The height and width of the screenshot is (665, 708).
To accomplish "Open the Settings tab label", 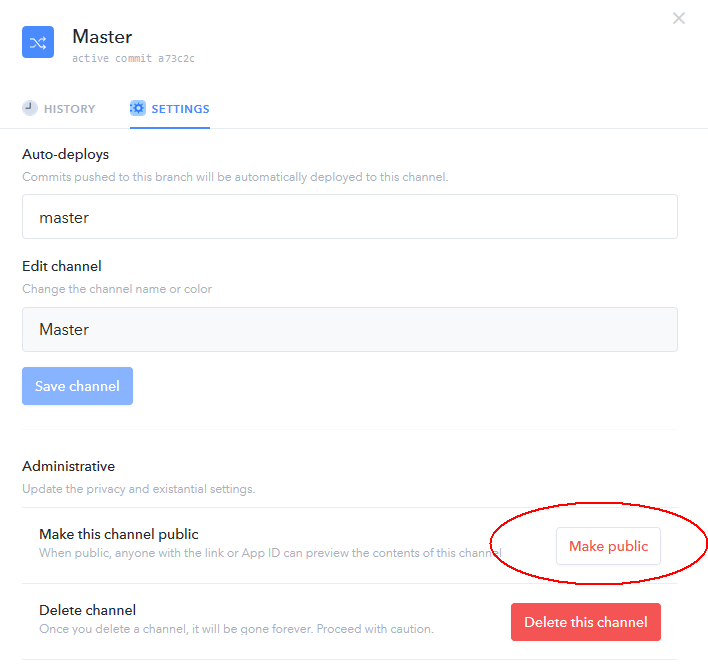I will coord(180,109).
